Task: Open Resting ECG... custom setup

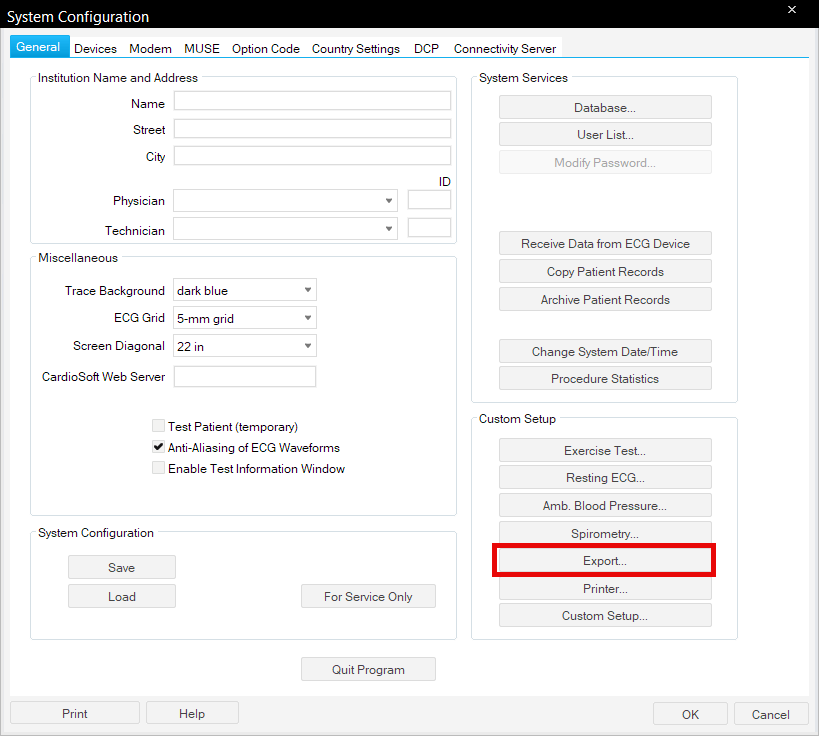Action: point(604,478)
